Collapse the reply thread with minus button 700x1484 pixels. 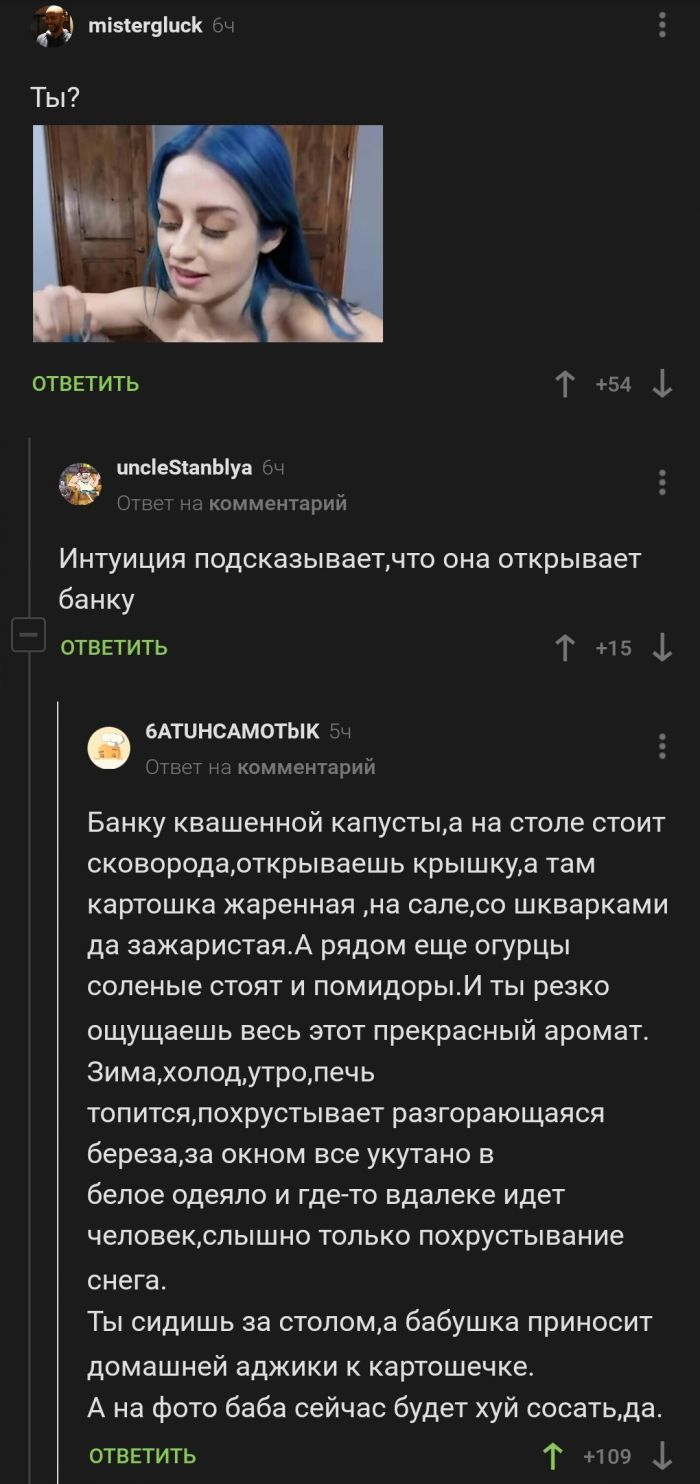(28, 635)
